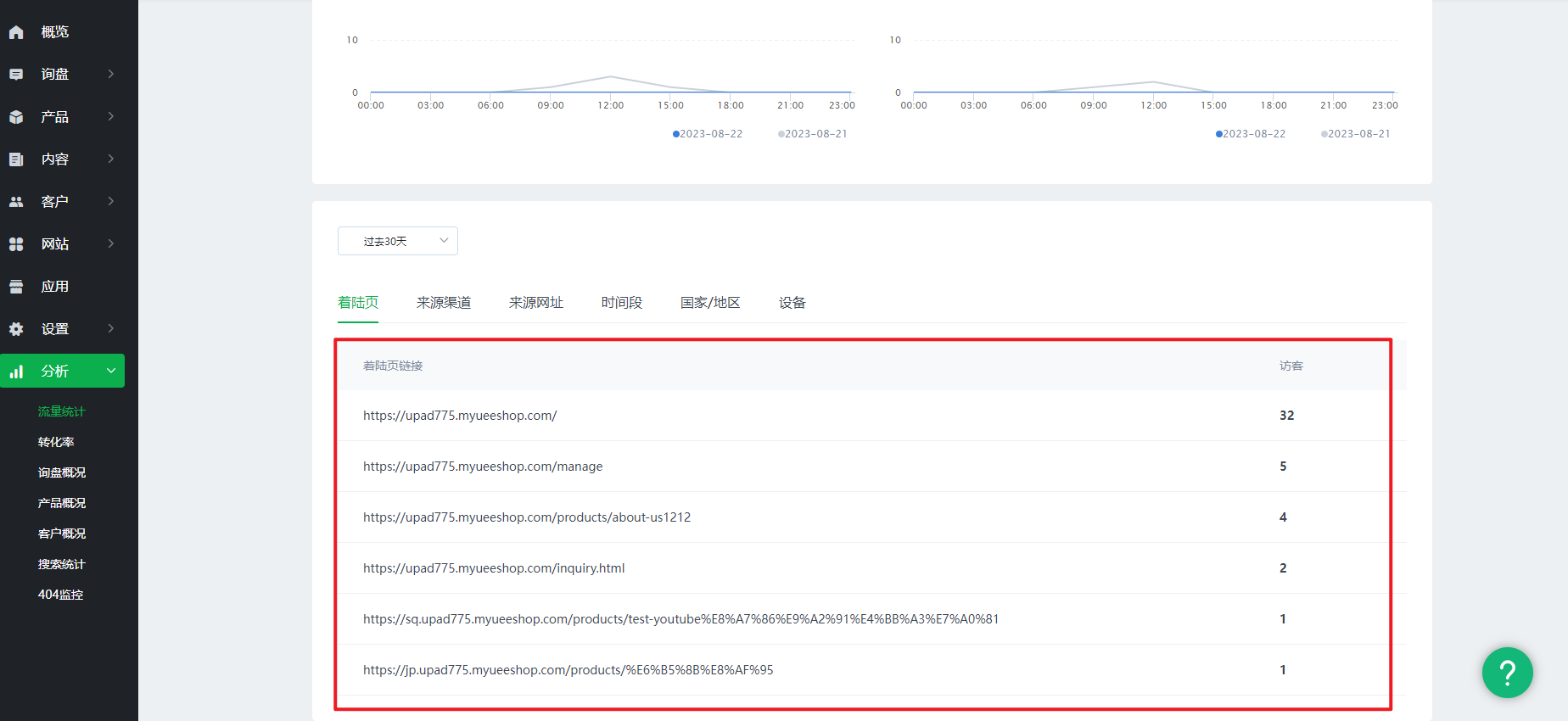
Task: Select 询盘概况 submenu item
Action: 61,472
